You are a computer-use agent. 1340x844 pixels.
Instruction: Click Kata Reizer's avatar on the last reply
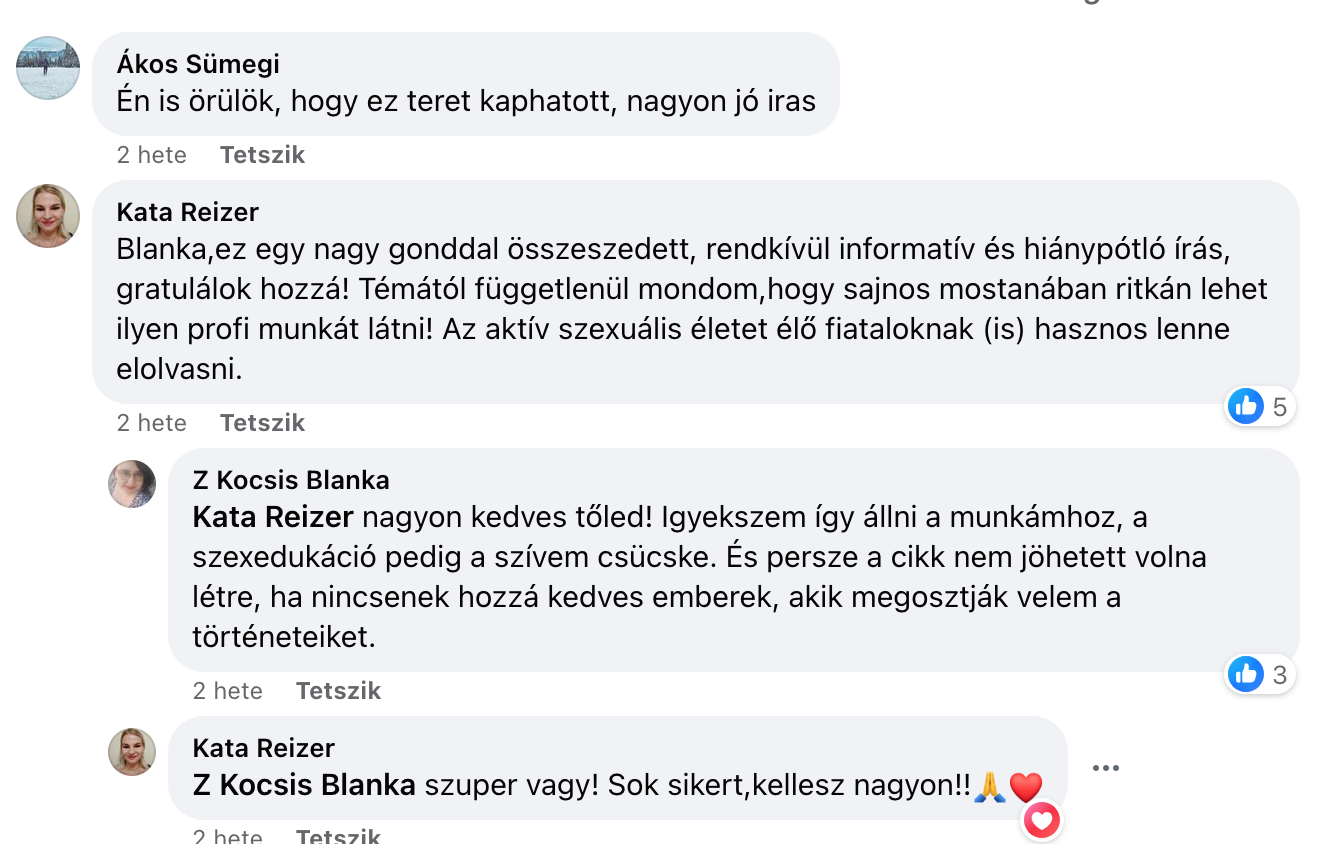(132, 752)
